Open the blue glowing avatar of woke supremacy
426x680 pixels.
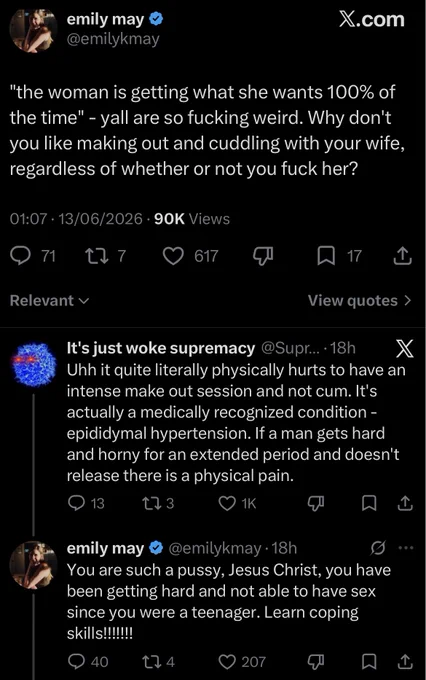tap(34, 365)
